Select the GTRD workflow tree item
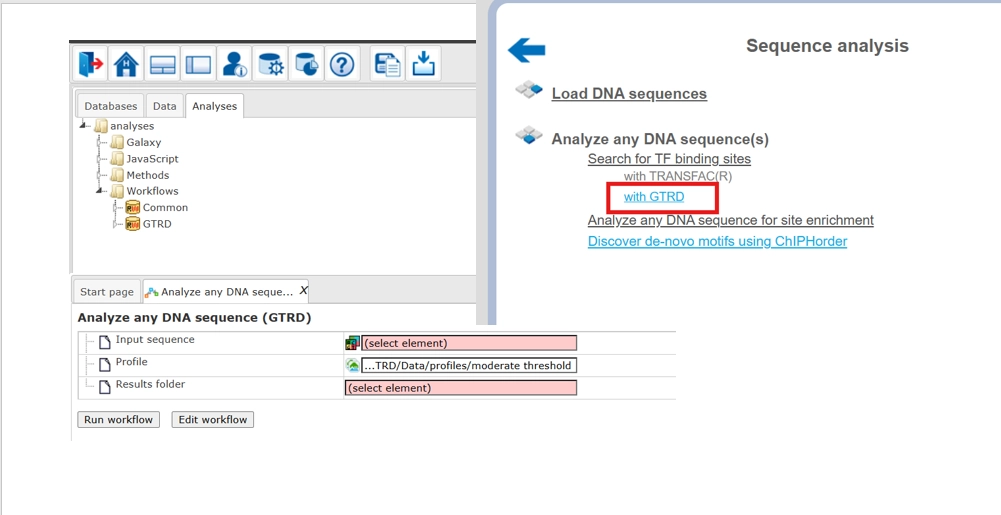The width and height of the screenshot is (1001, 515). pos(157,224)
